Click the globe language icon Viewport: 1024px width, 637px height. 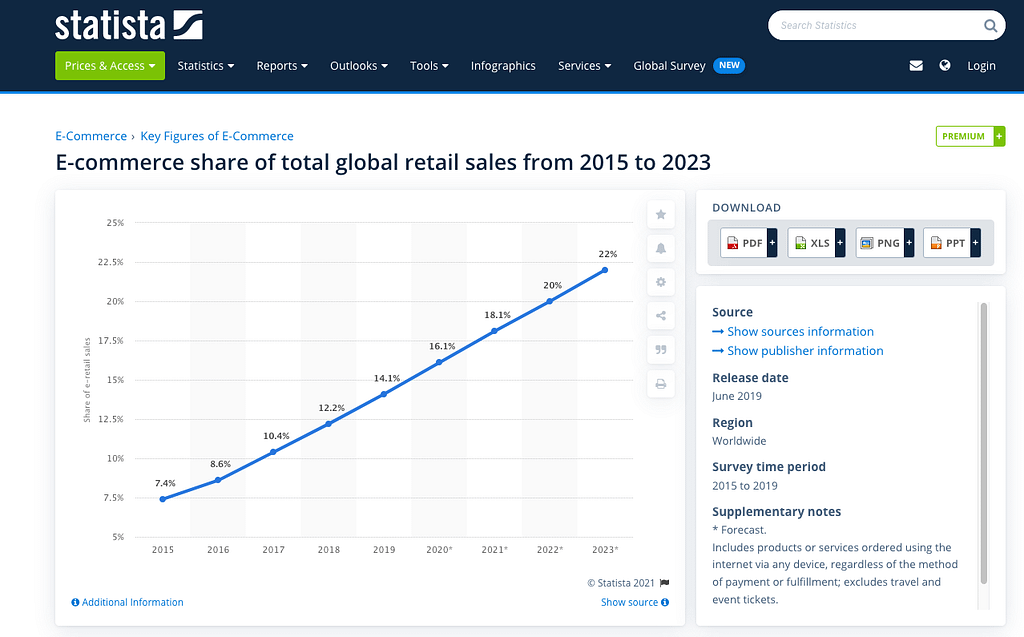tap(944, 65)
